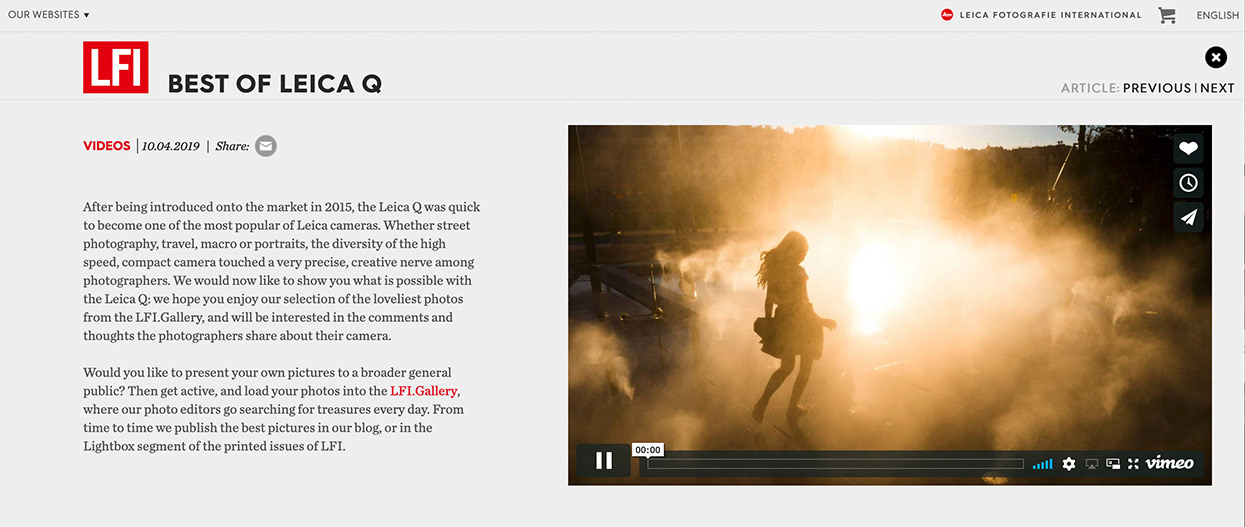Click the AirPlay icon in player
This screenshot has width=1245, height=527.
click(1092, 464)
